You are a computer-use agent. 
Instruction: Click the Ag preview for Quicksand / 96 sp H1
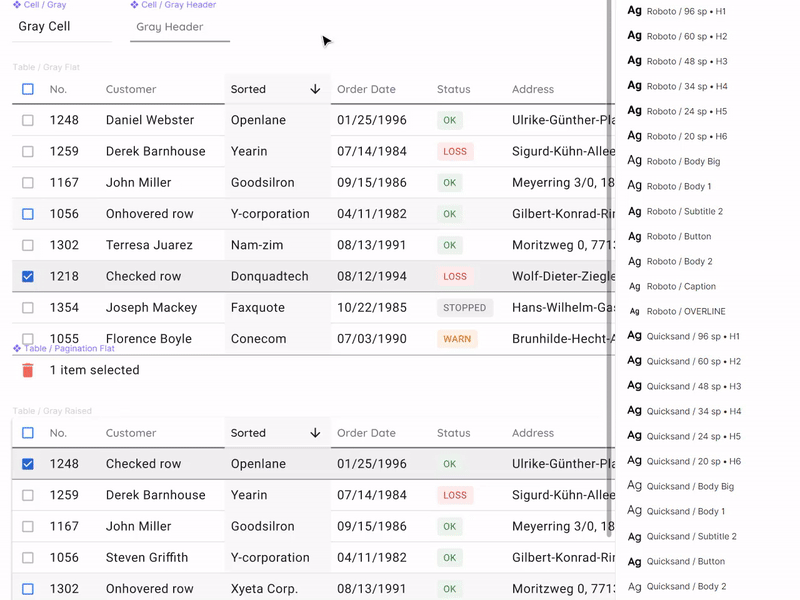point(634,336)
